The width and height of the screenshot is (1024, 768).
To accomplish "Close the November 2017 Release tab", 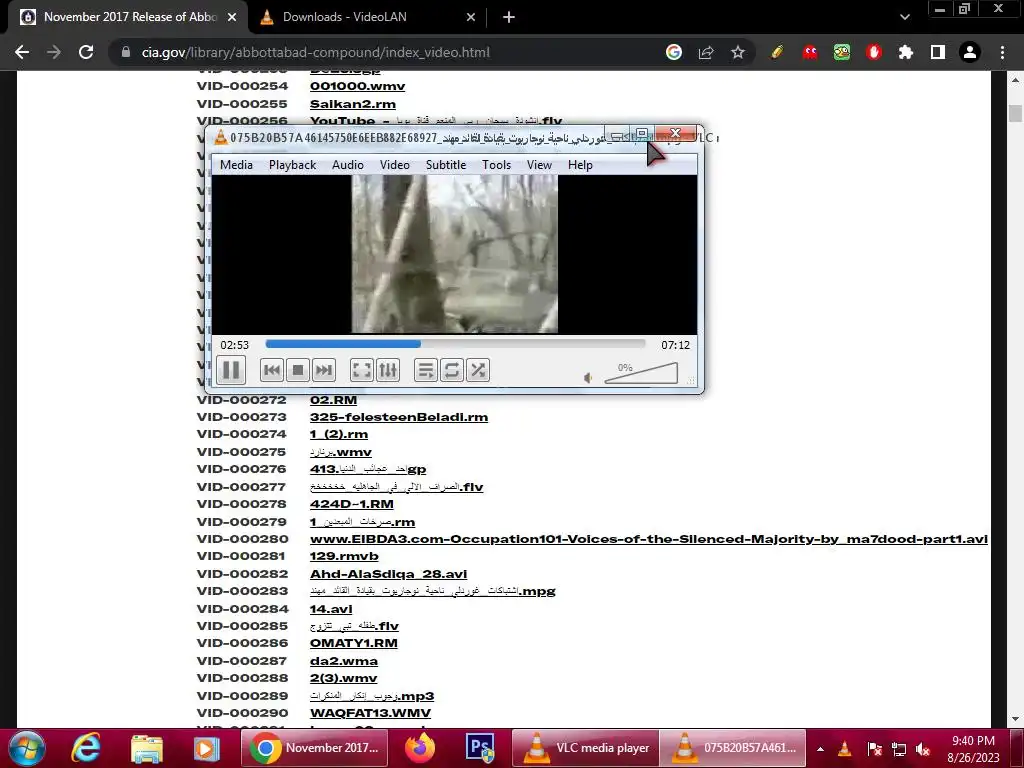I will [232, 17].
